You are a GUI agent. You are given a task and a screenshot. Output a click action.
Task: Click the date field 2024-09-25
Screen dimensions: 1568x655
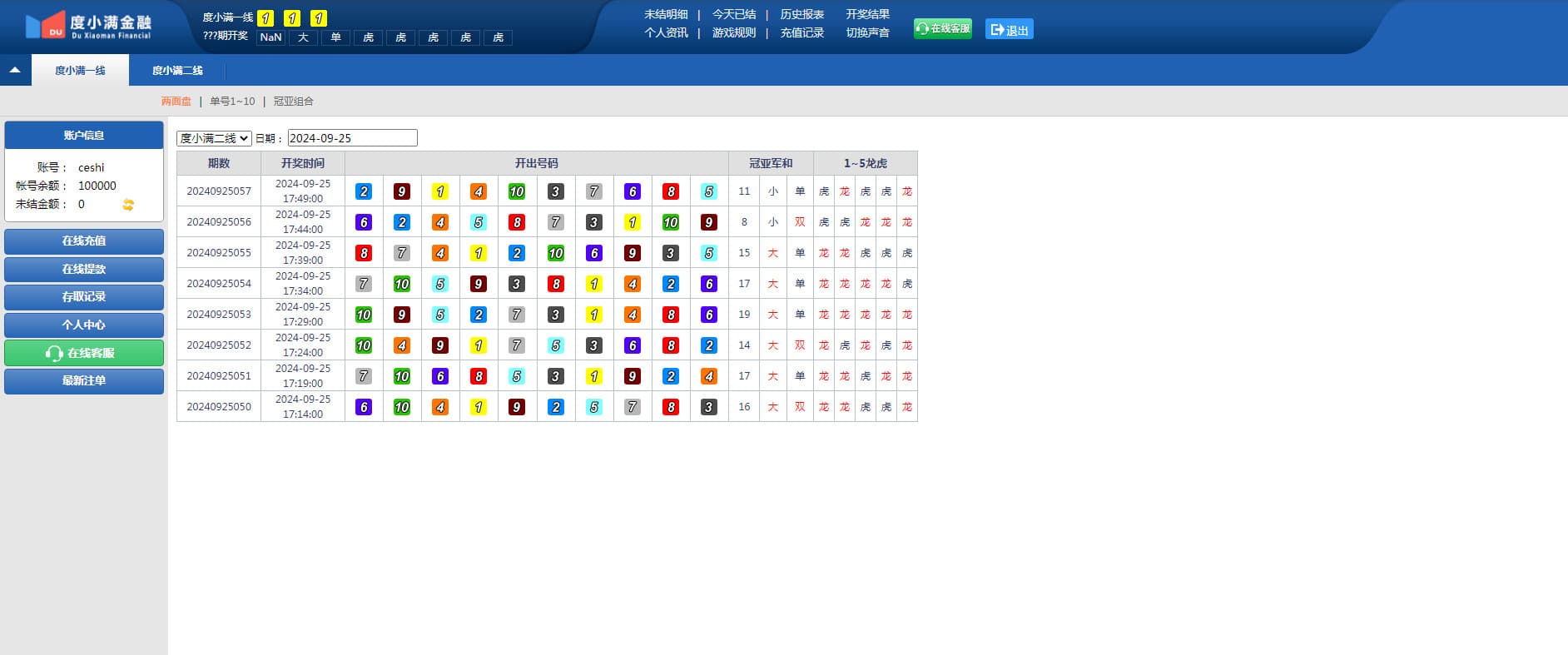coord(352,138)
